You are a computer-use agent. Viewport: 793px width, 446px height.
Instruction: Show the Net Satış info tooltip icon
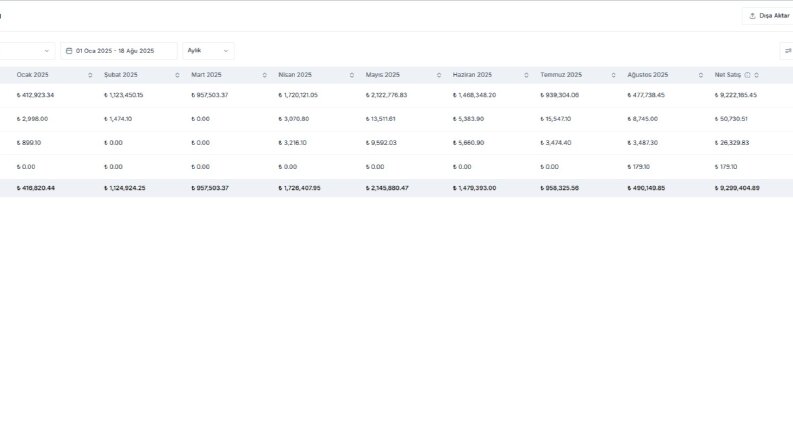(x=747, y=75)
